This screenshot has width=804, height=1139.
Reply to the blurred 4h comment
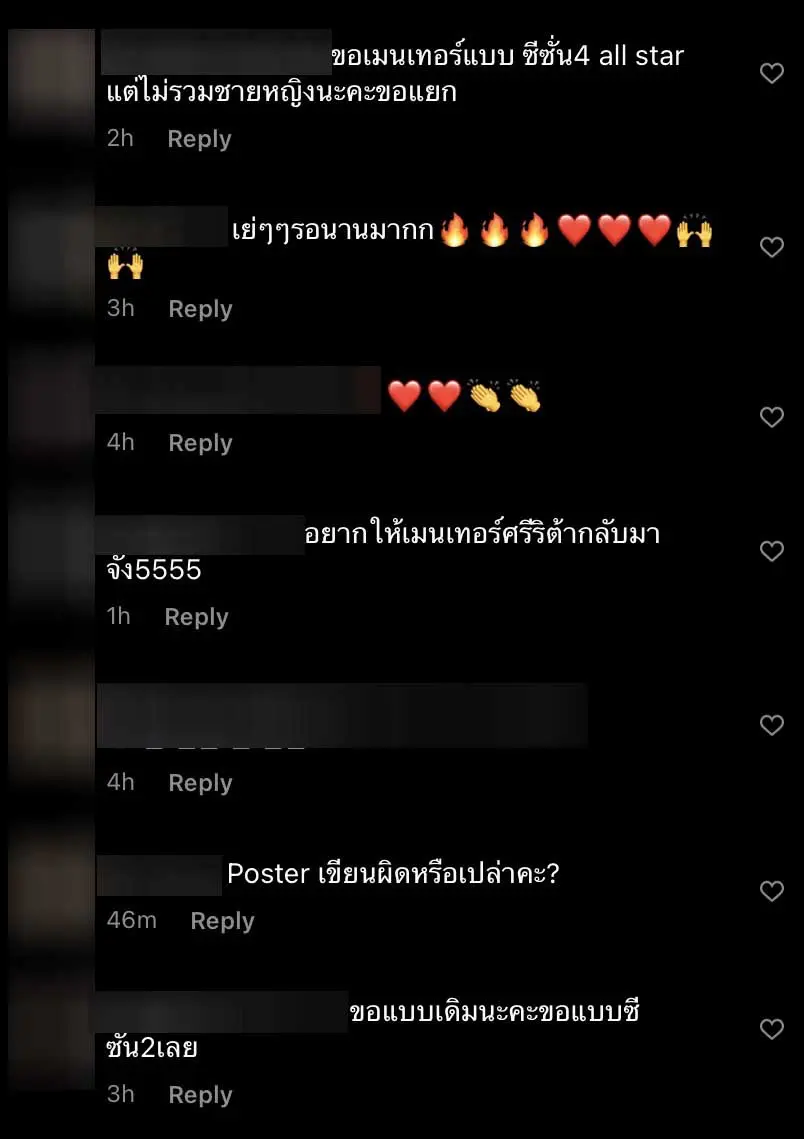pos(200,783)
